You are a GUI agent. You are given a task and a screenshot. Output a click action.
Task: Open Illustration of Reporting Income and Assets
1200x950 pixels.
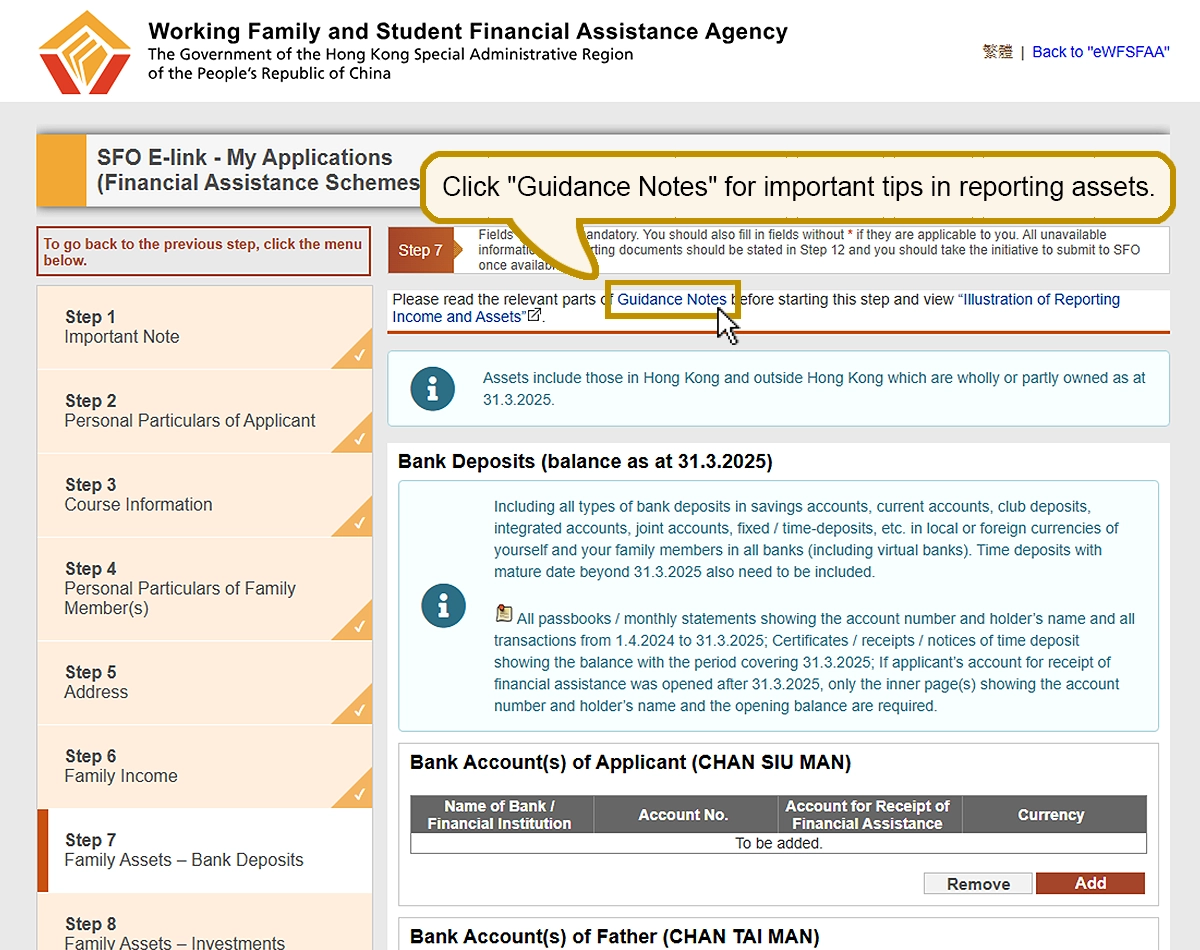[x=756, y=308]
